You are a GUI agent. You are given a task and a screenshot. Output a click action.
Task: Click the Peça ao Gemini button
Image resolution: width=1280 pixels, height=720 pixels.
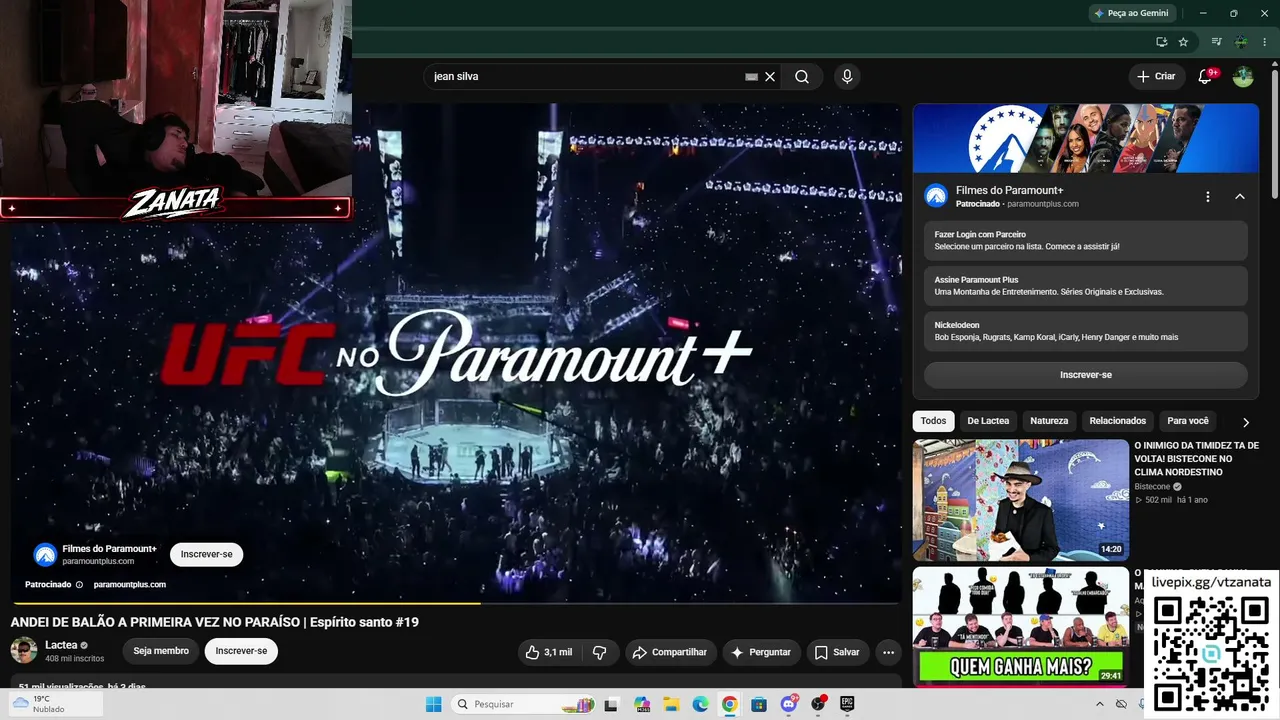1132,13
